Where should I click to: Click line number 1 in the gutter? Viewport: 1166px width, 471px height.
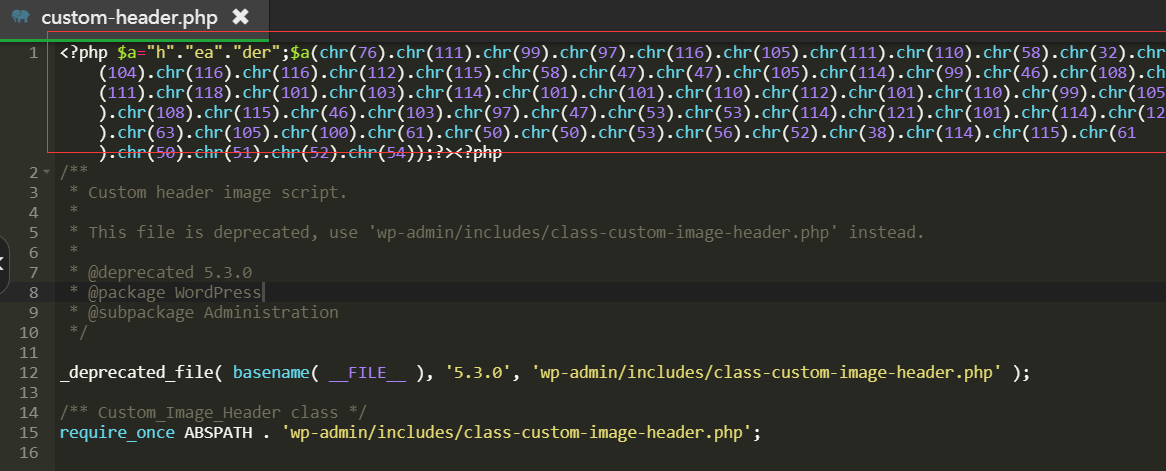coord(33,53)
